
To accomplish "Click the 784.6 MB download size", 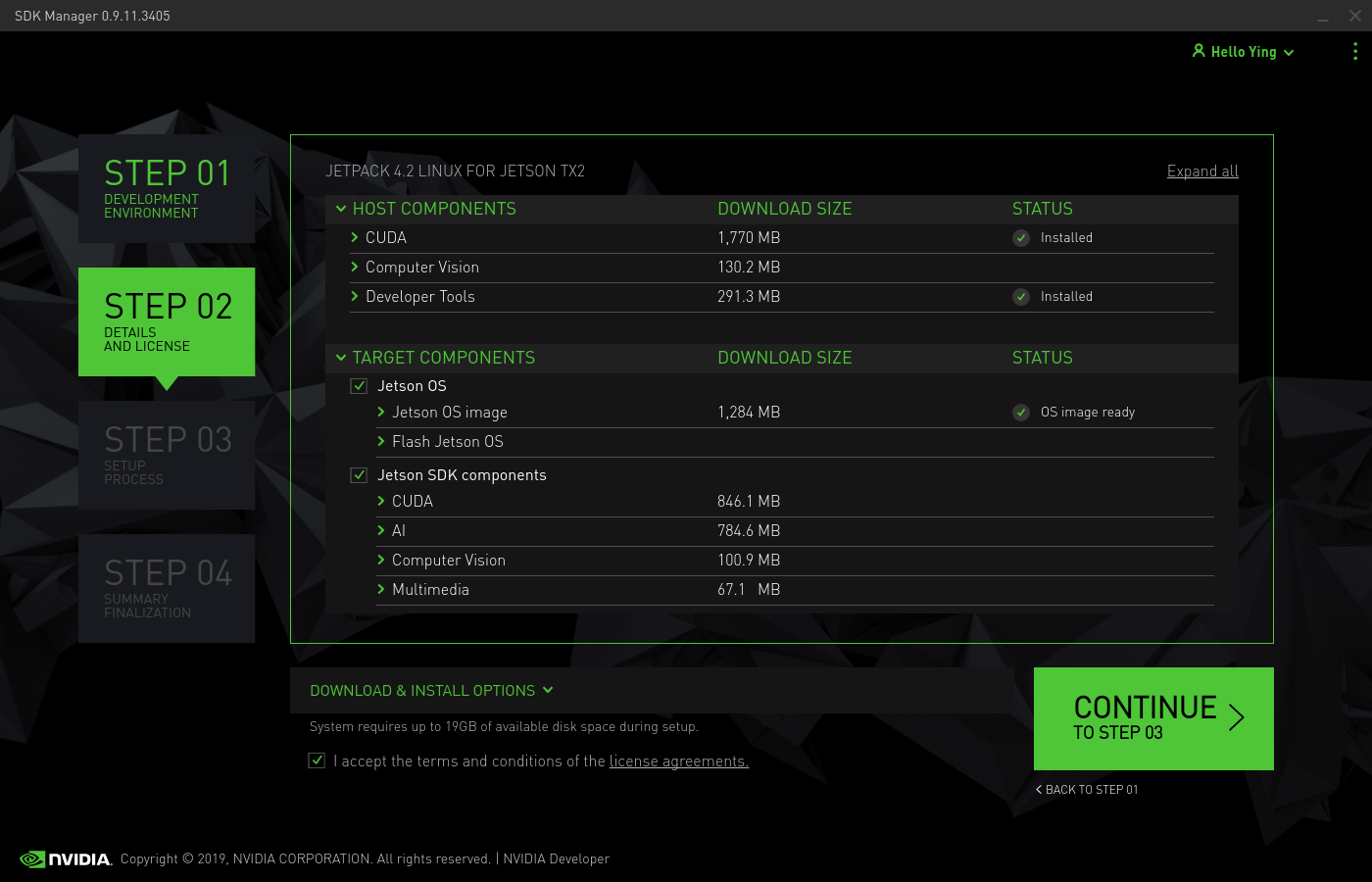I will click(x=749, y=531).
